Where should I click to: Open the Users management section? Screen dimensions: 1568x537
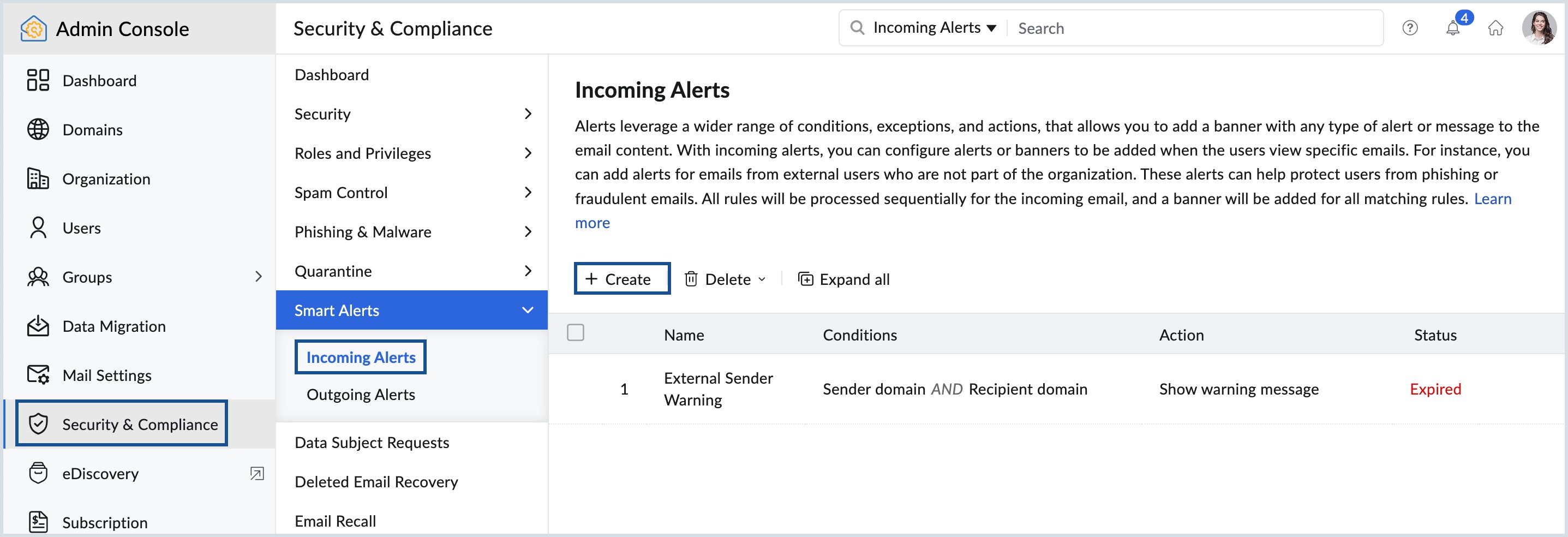[82, 228]
